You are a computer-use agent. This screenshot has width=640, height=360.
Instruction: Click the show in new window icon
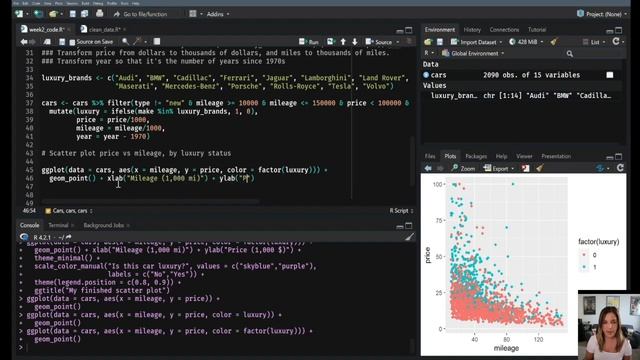tap(47, 42)
